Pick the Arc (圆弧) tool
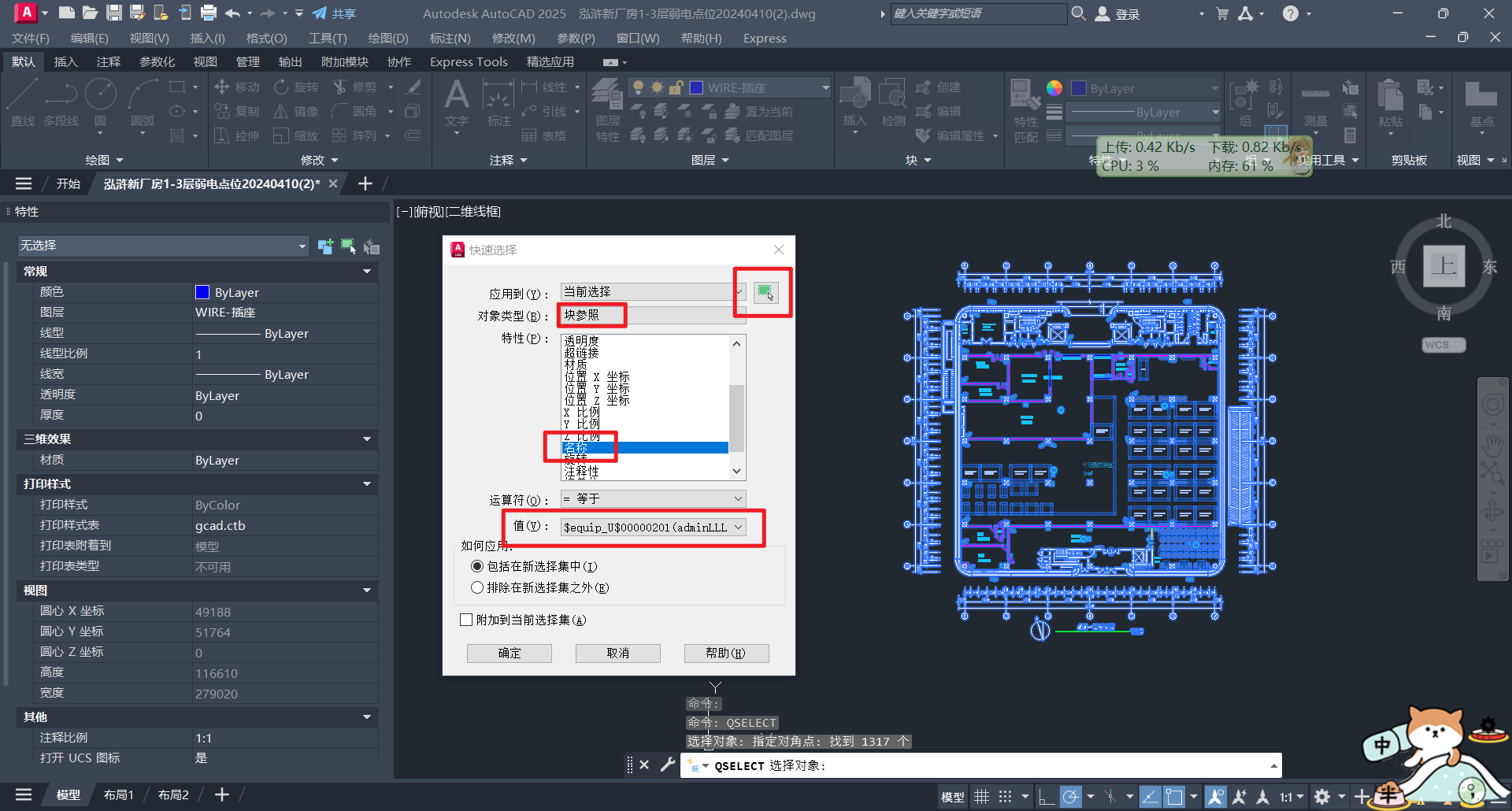The height and width of the screenshot is (811, 1512). [143, 102]
